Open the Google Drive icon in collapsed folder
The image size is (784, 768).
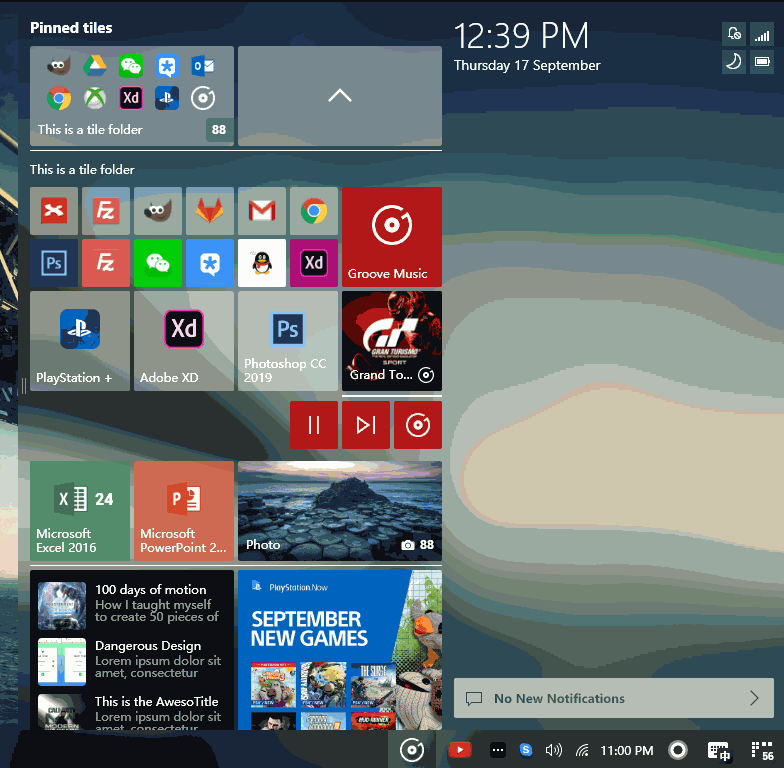coord(95,66)
